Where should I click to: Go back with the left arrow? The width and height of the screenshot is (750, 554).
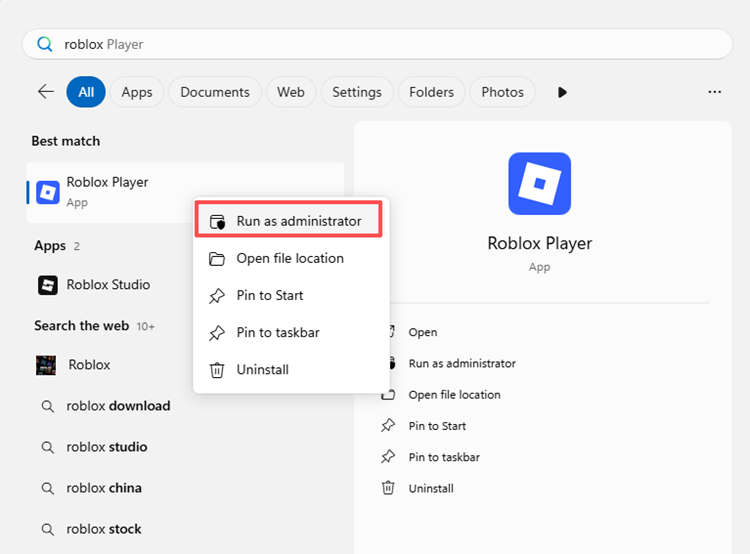[46, 91]
